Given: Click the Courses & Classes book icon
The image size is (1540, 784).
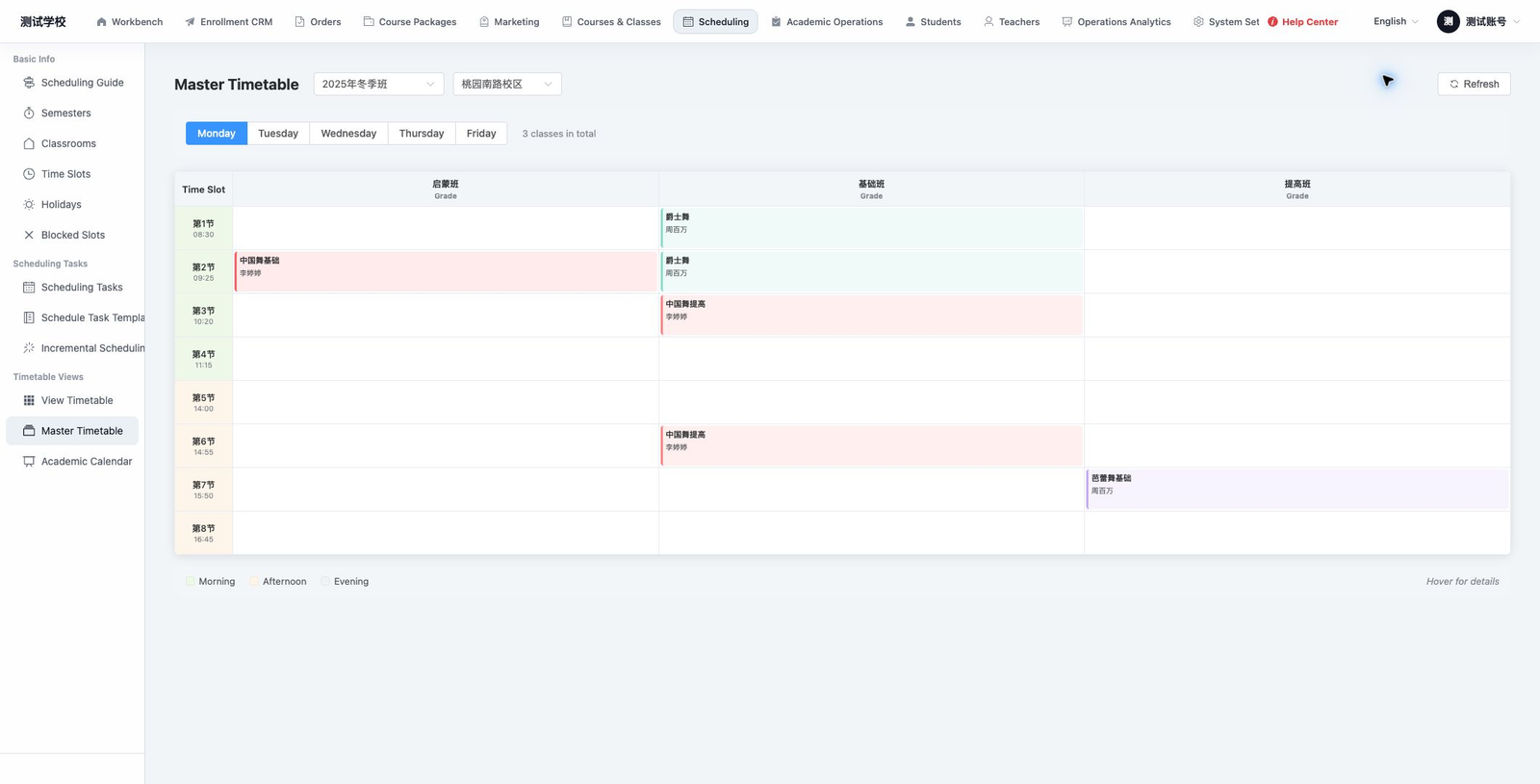Looking at the screenshot, I should pyautogui.click(x=567, y=21).
